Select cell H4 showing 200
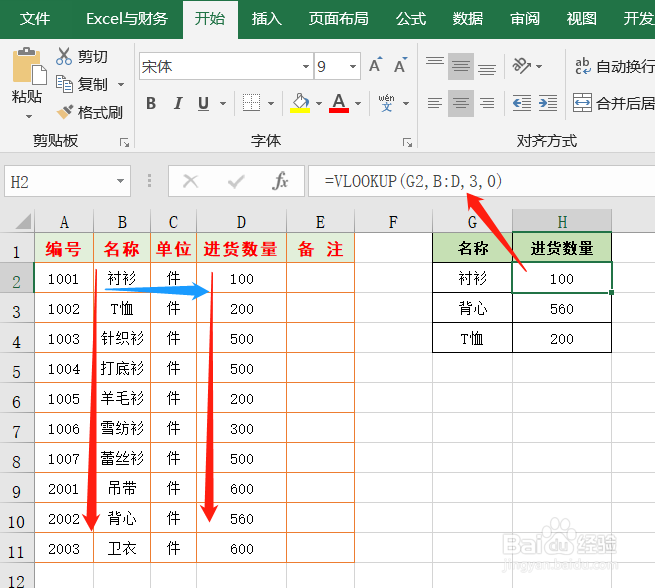The image size is (655, 588). (x=562, y=338)
